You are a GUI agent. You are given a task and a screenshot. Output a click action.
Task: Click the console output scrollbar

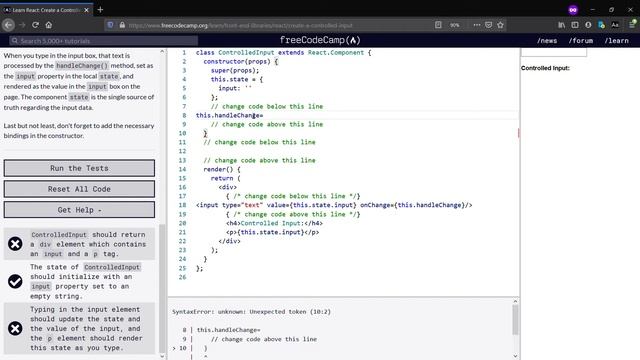pos(515,320)
